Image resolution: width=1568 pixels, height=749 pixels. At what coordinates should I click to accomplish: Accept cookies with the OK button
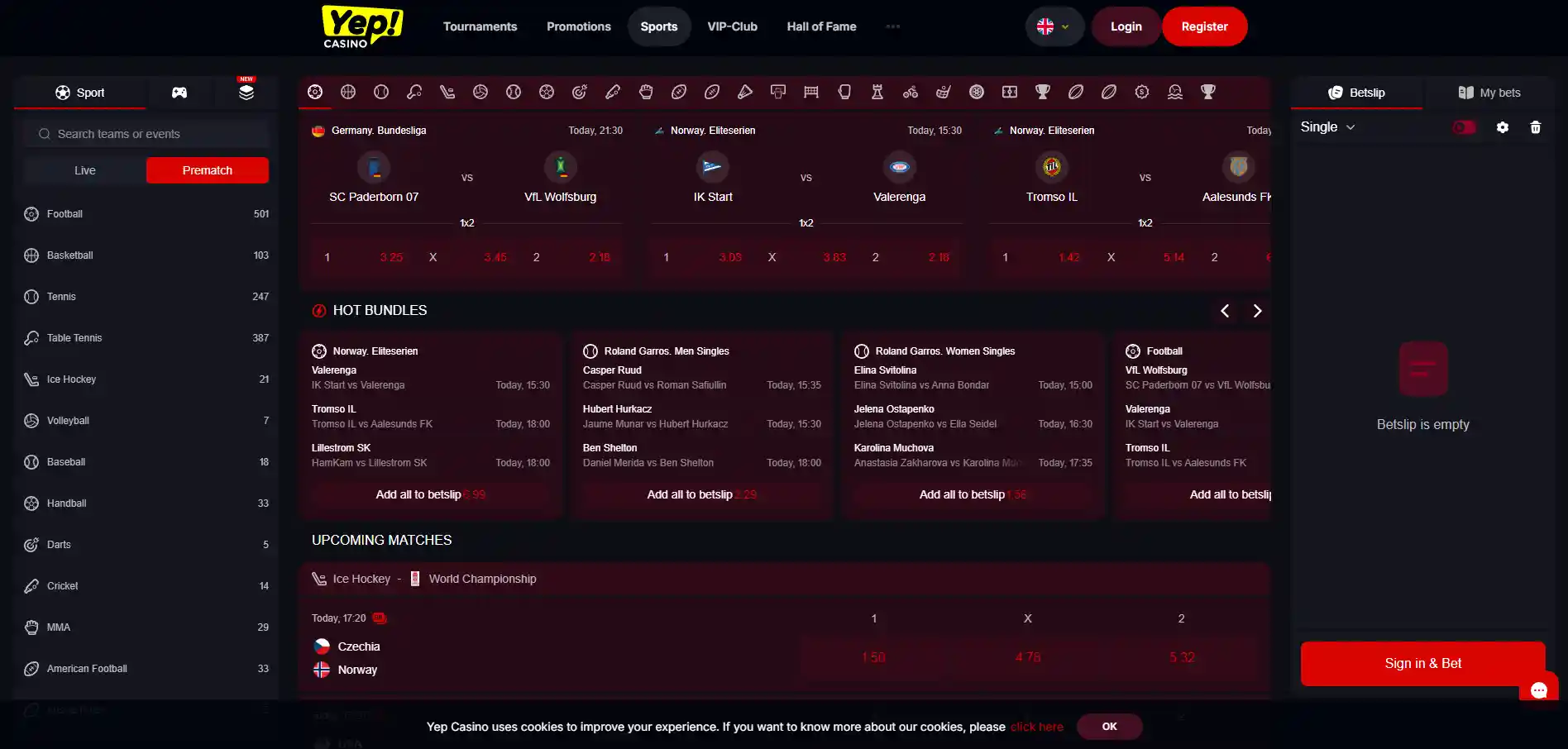[1110, 727]
